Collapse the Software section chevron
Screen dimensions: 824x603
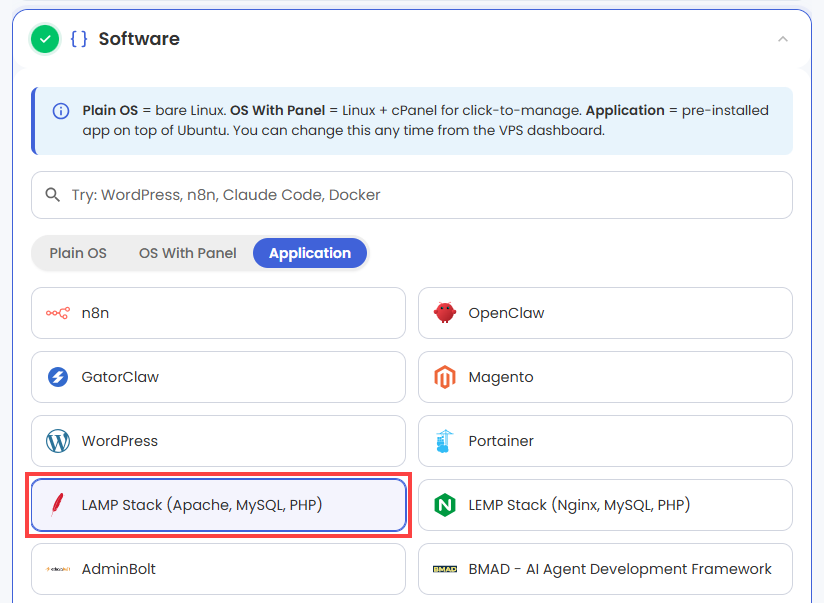782,39
